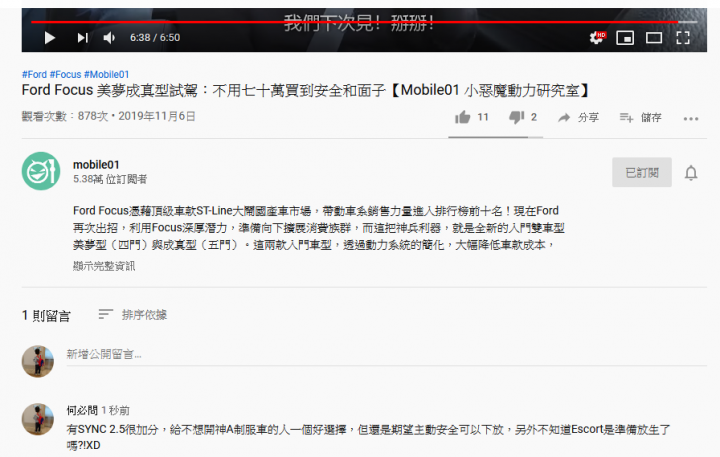720x457 pixels.
Task: Toggle the notification bell
Action: [x=691, y=173]
